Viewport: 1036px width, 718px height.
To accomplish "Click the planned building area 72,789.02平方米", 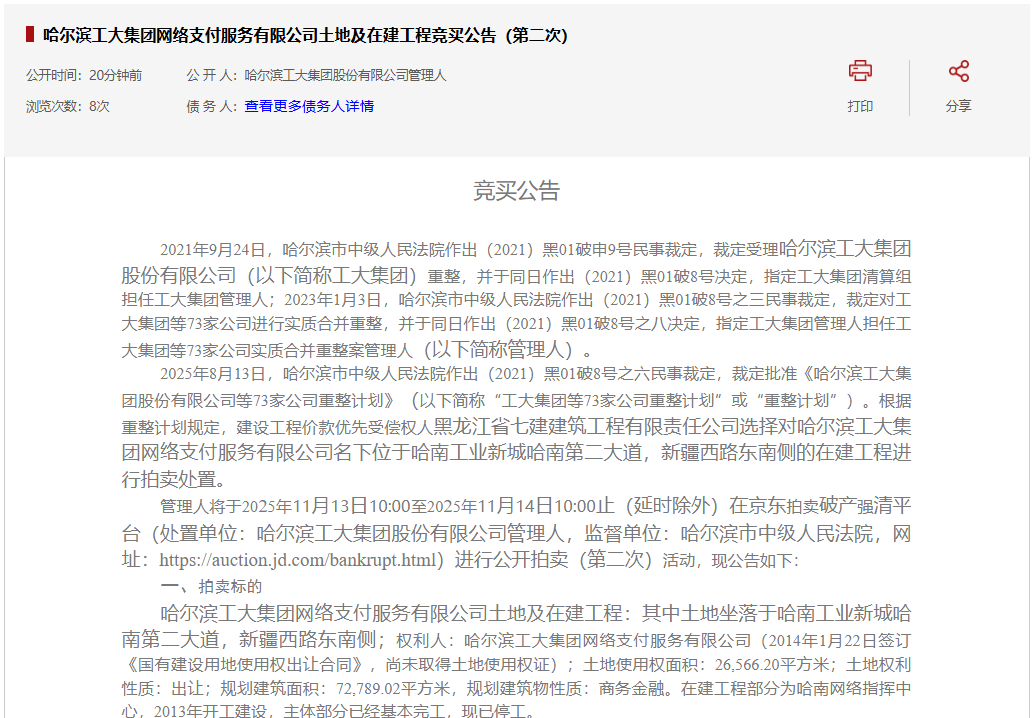I will click(x=392, y=689).
